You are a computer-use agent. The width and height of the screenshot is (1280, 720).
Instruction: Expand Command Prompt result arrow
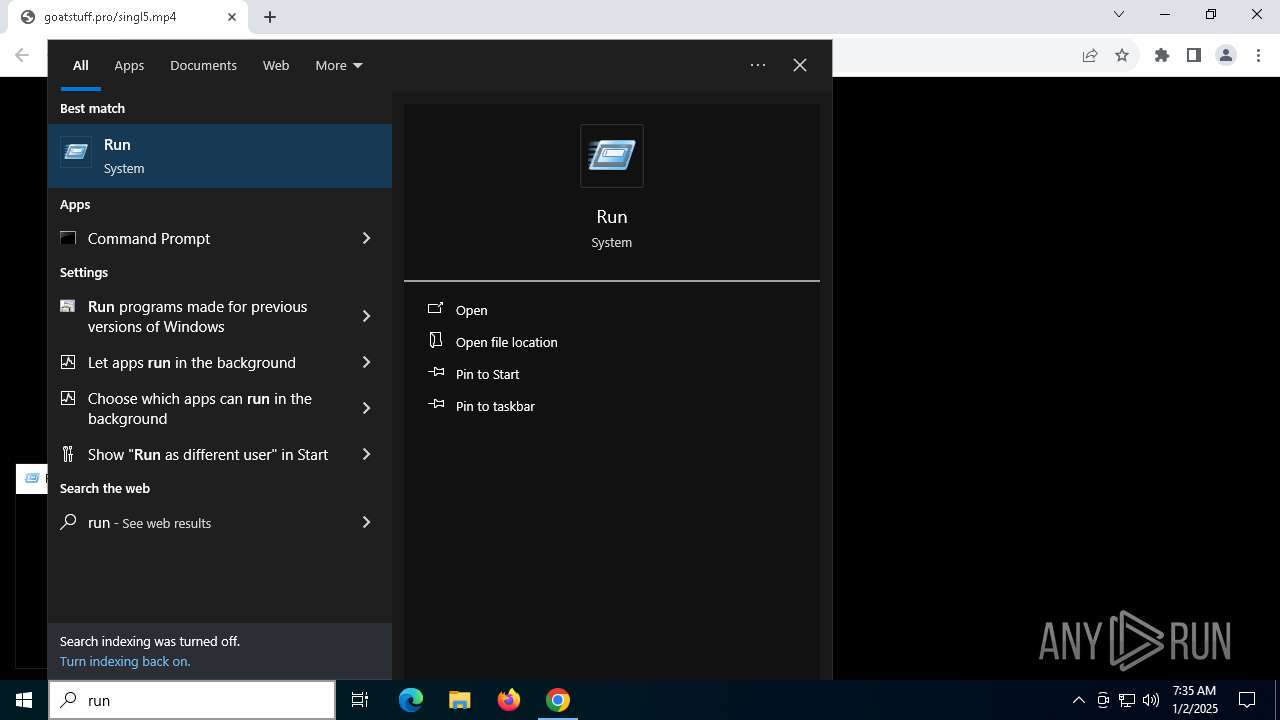pos(366,238)
